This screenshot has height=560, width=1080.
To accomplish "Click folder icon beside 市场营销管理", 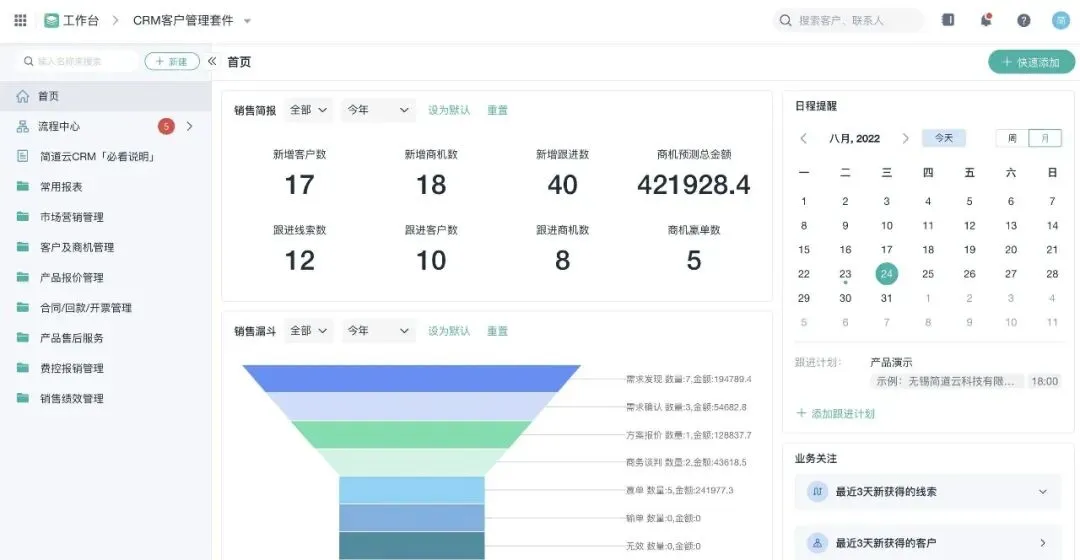I will pyautogui.click(x=23, y=217).
